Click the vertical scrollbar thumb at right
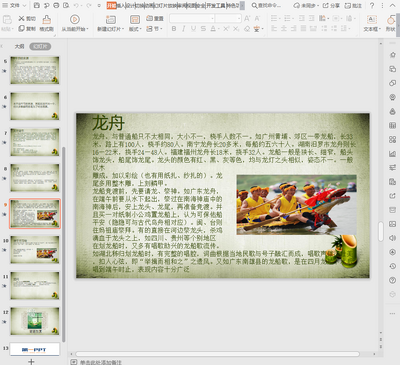The image size is (400, 365). pyautogui.click(x=381, y=231)
